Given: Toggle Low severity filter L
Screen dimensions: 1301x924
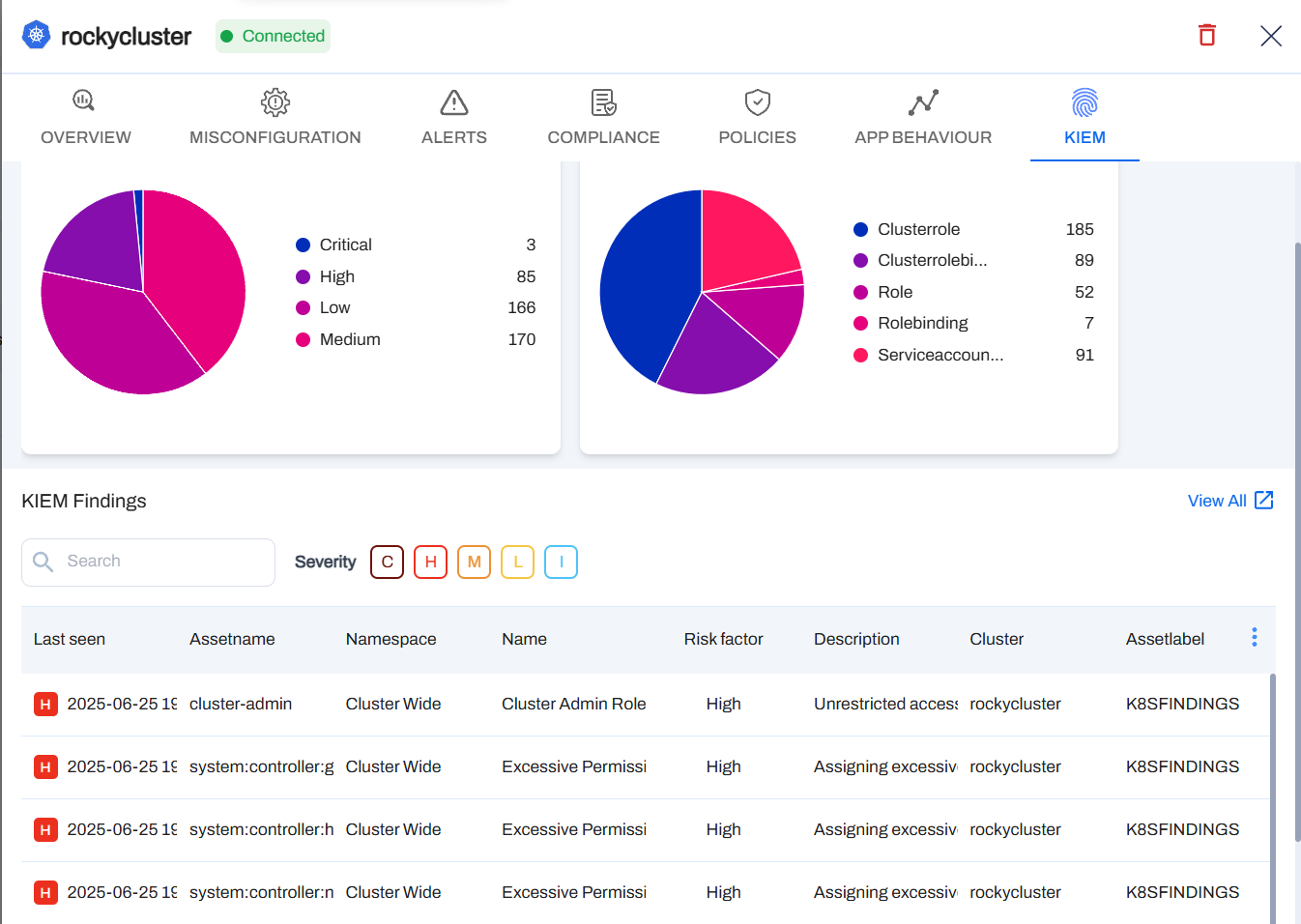Looking at the screenshot, I should [x=517, y=562].
